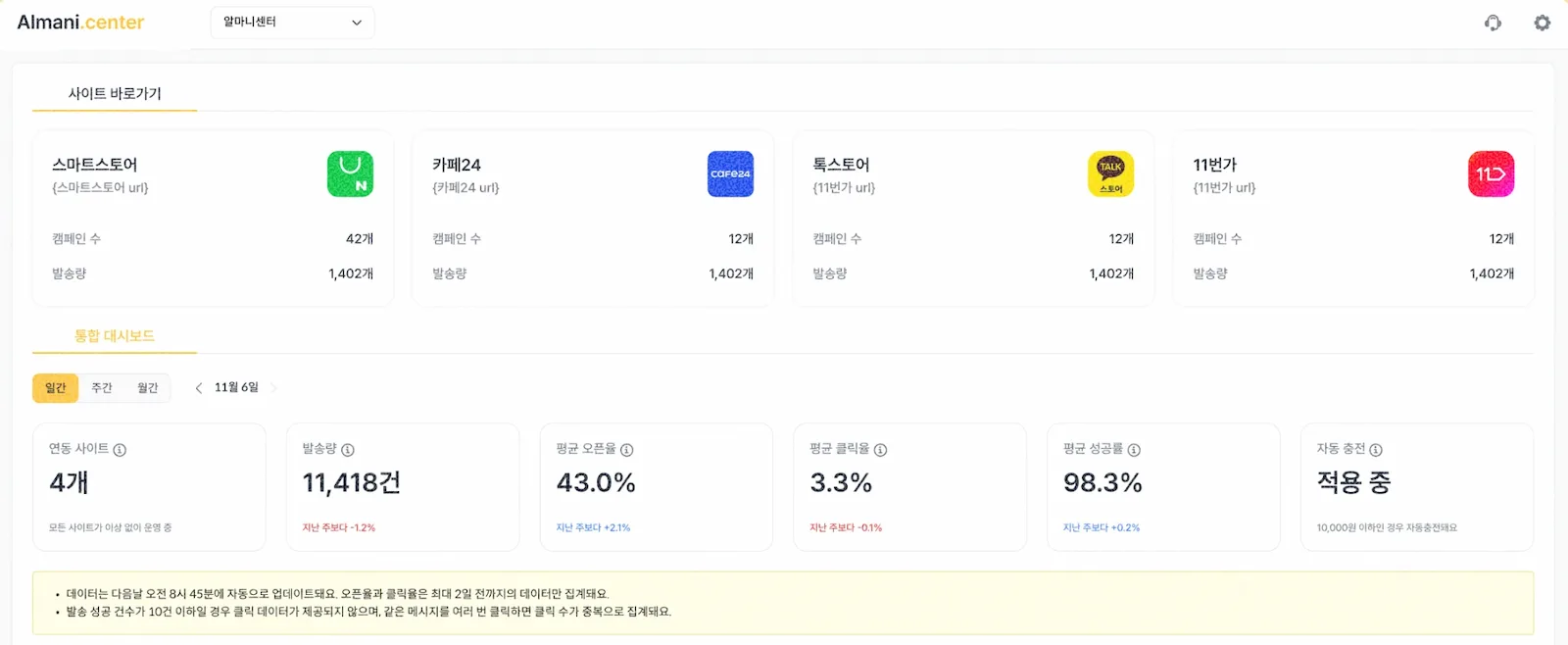
Task: Click the 적용 중 auto-charge status
Action: 1353,482
